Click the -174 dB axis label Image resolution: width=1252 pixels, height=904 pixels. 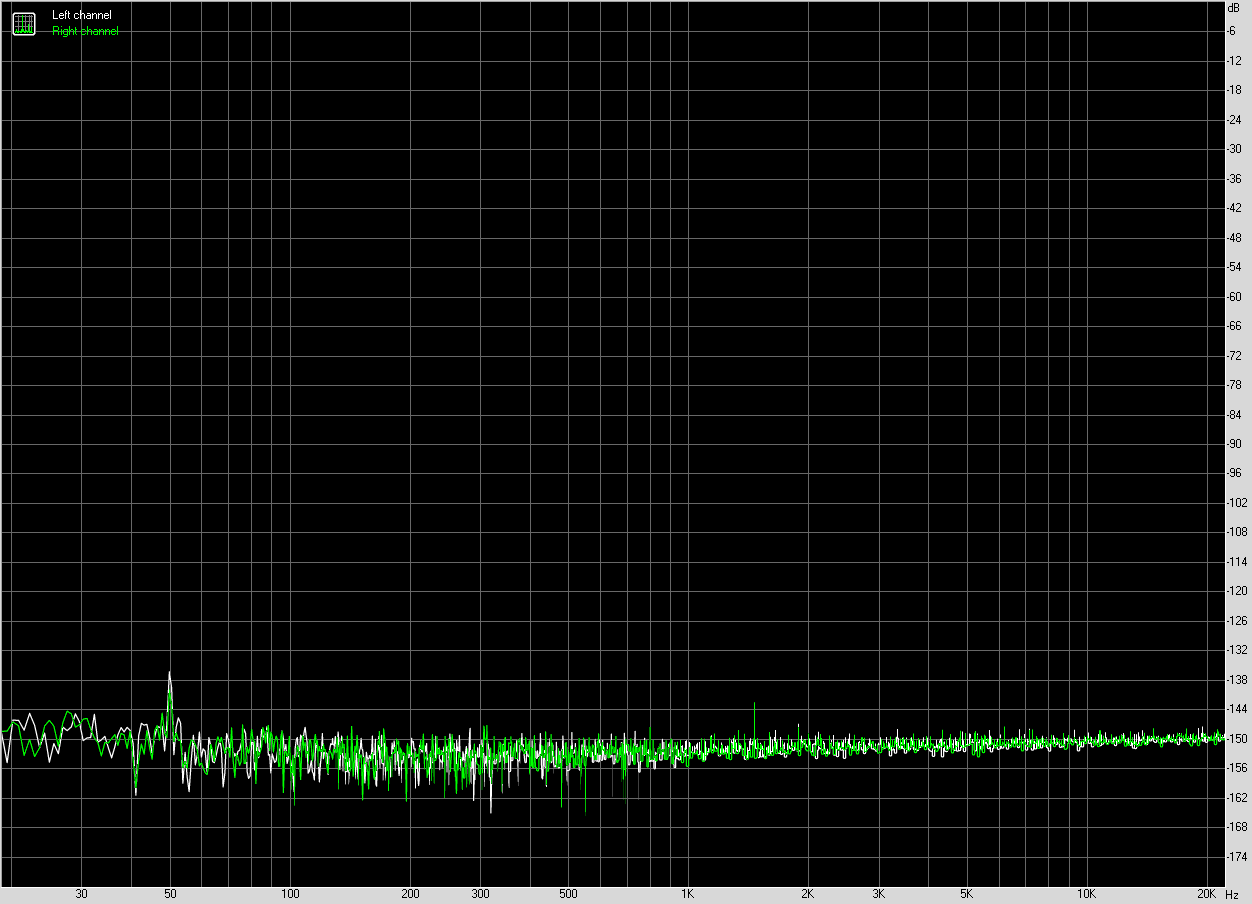click(1237, 856)
